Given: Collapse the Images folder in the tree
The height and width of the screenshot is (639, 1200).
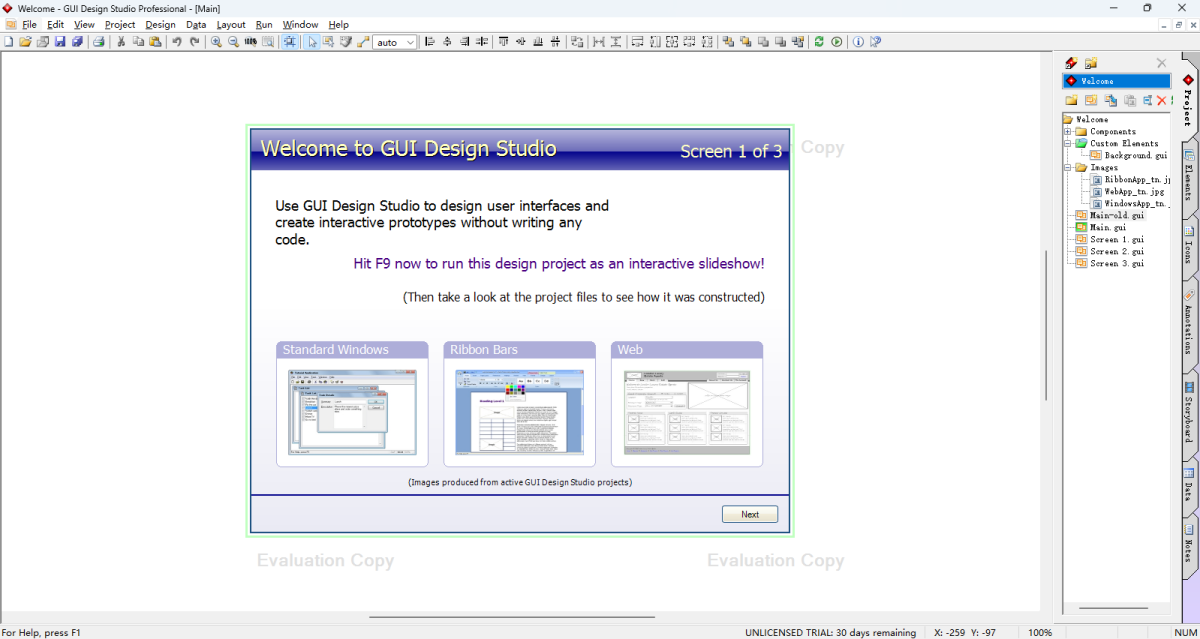Looking at the screenshot, I should (1068, 168).
